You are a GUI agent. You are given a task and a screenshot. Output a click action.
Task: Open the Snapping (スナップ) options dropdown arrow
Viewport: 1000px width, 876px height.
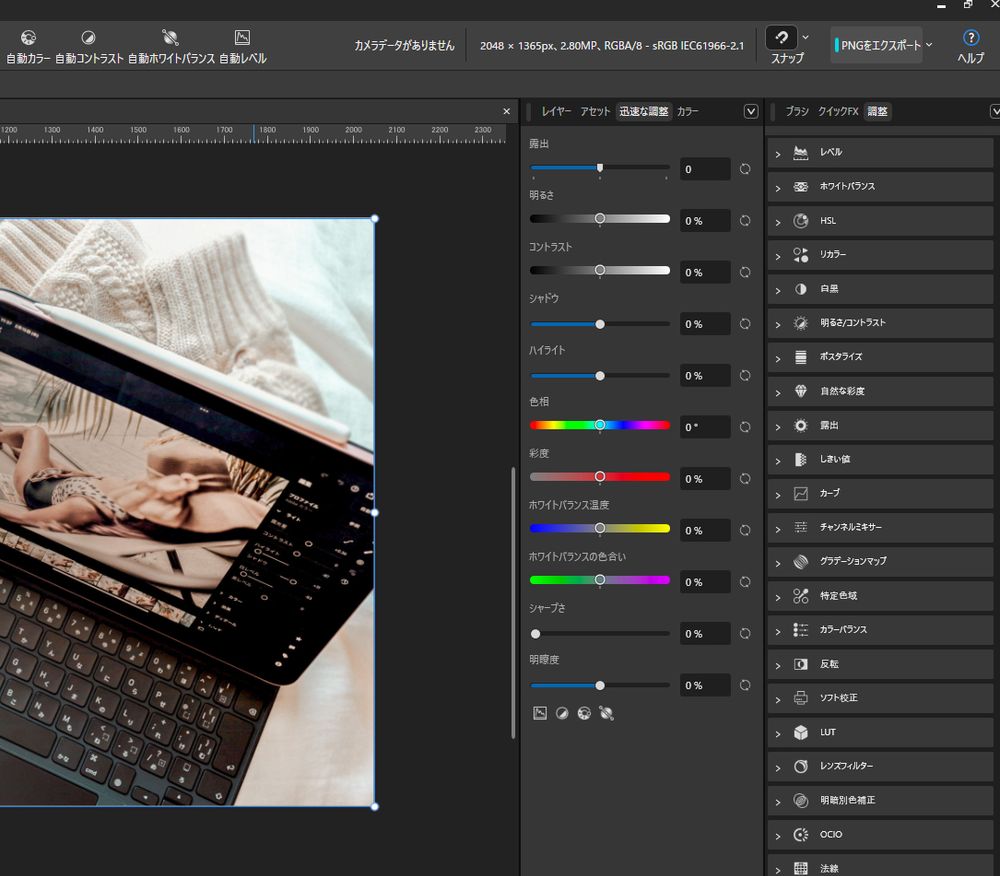coord(806,38)
